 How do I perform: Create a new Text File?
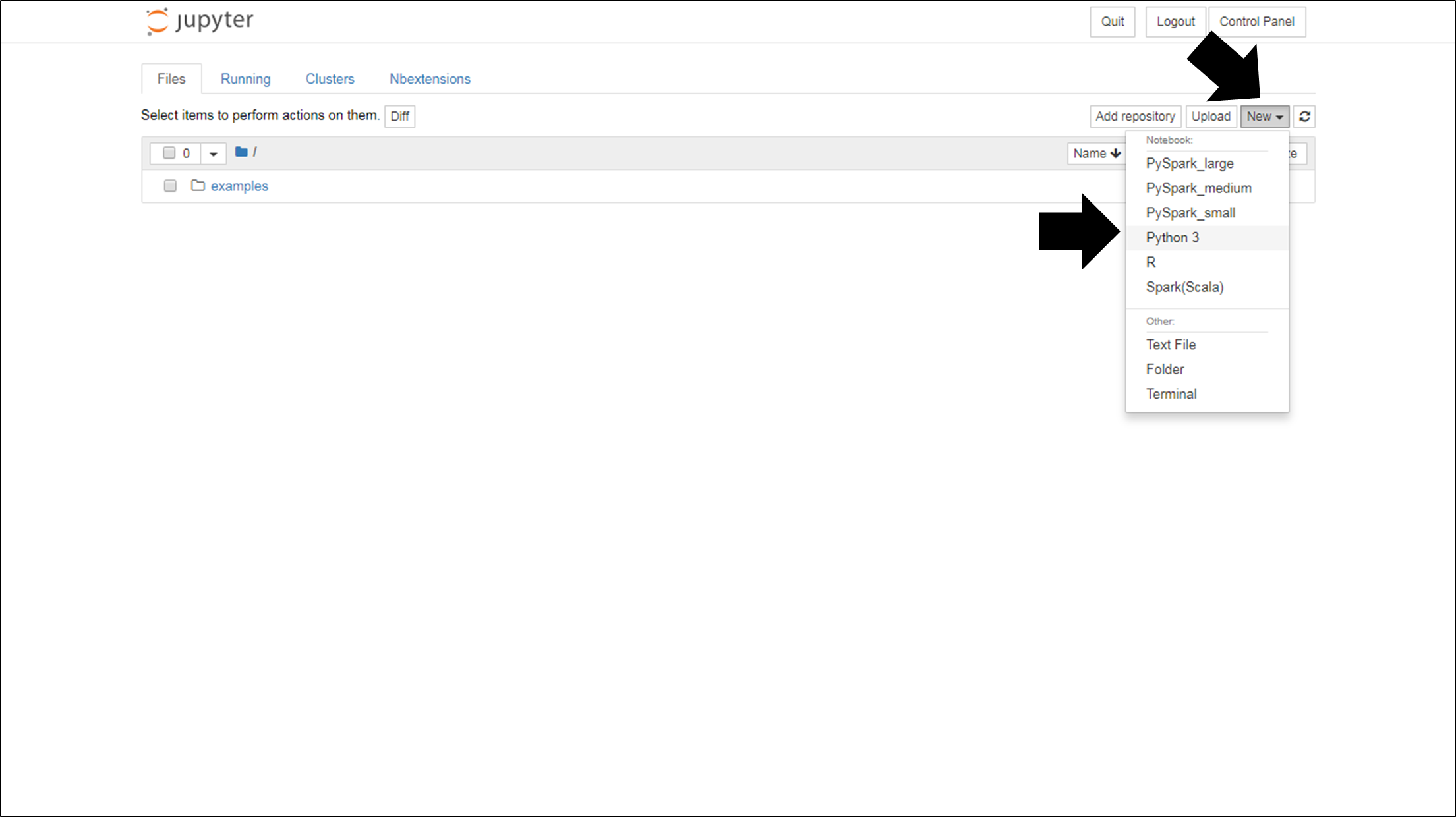click(x=1207, y=345)
